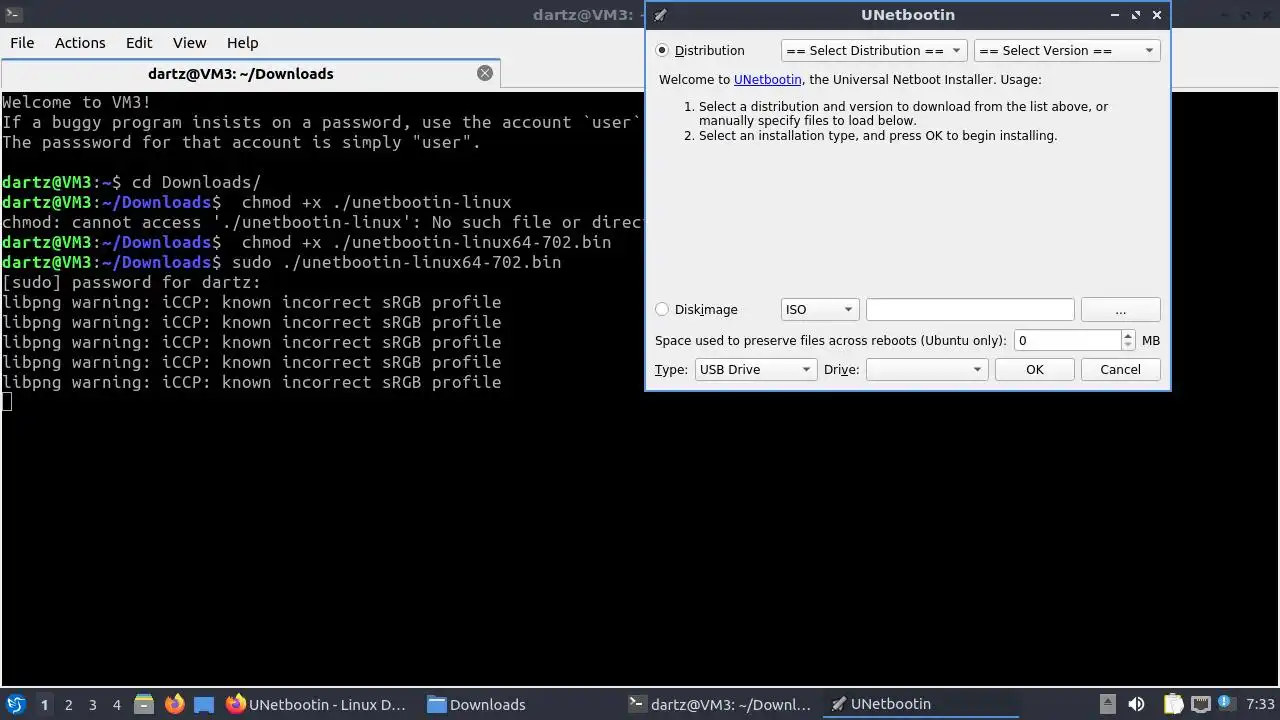Switch to workspace 1 in the pager
The width and height of the screenshot is (1280, 720).
44,704
